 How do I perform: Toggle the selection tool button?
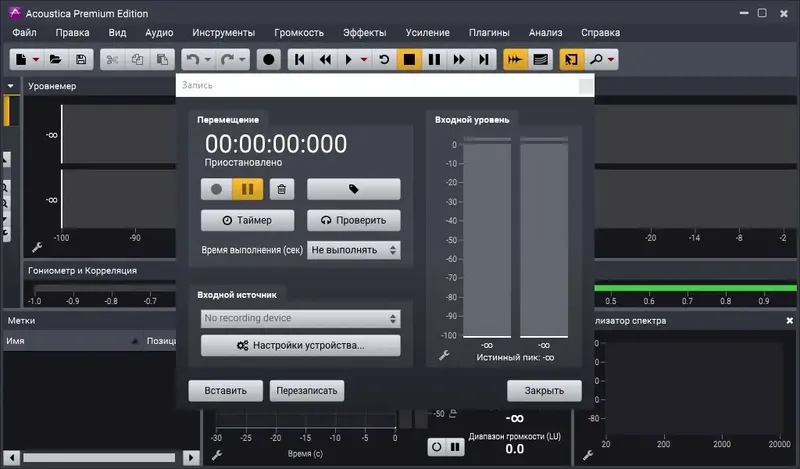[x=571, y=60]
